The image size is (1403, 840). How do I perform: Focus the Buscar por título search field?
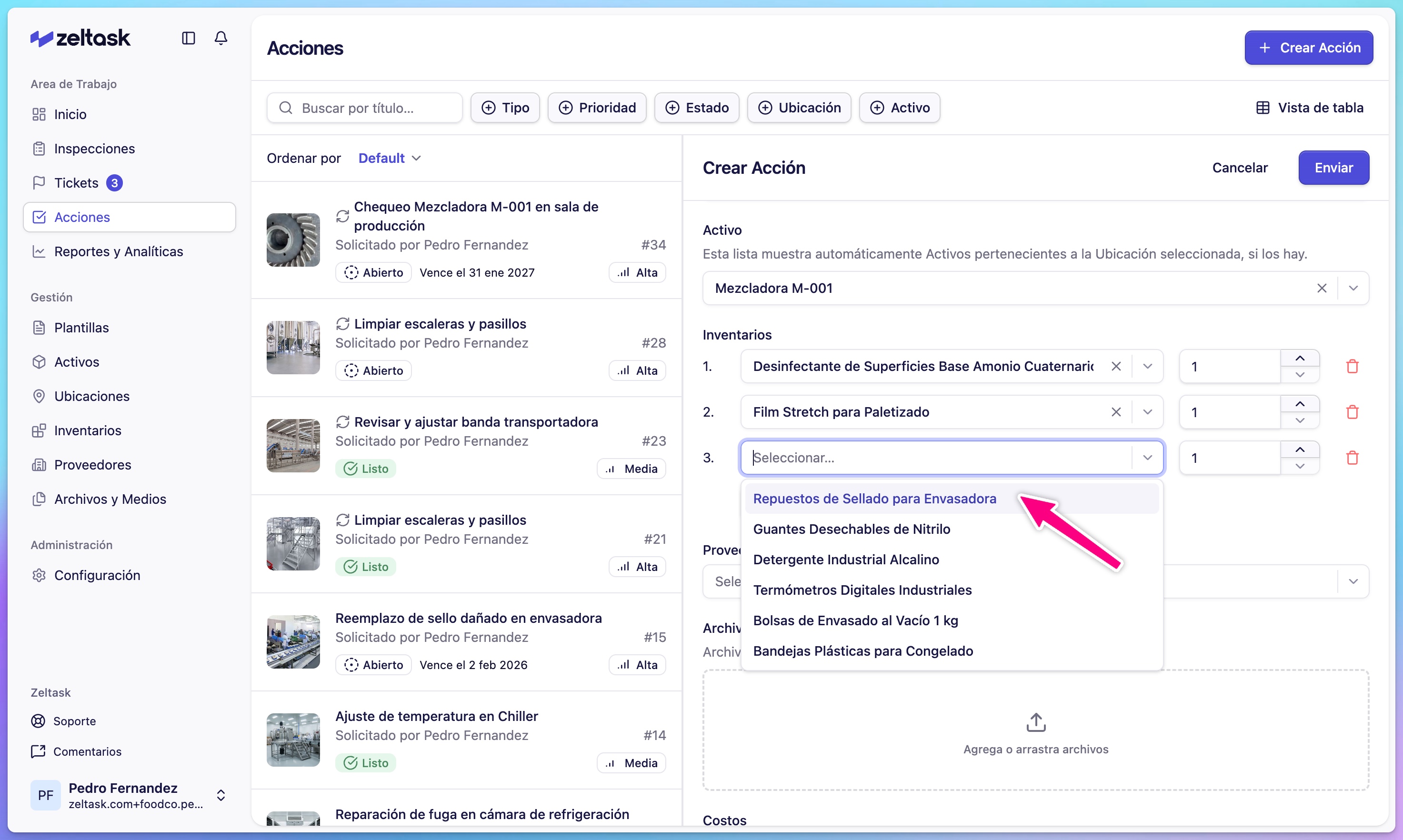(x=364, y=108)
